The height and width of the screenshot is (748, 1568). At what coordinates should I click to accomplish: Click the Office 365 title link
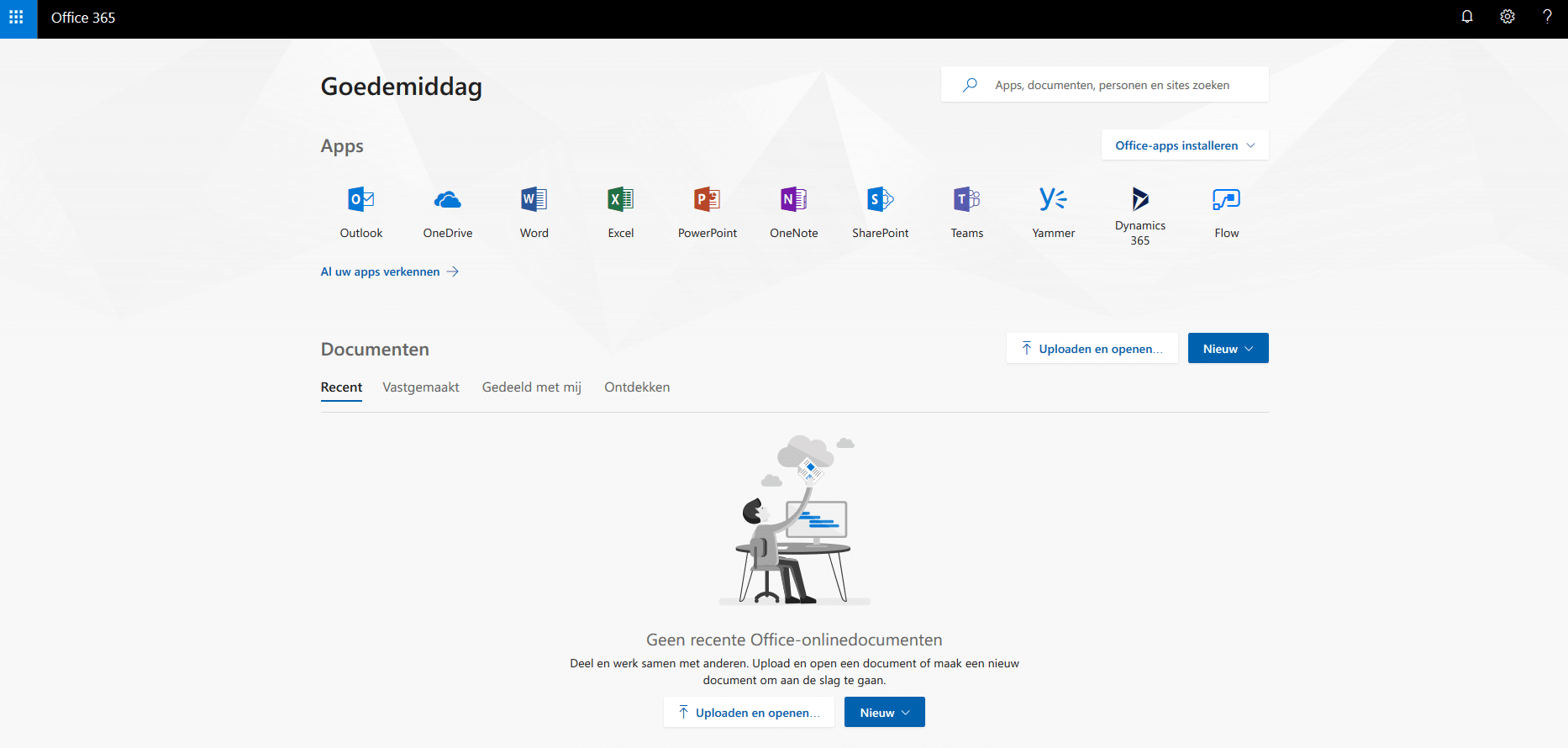(x=83, y=18)
